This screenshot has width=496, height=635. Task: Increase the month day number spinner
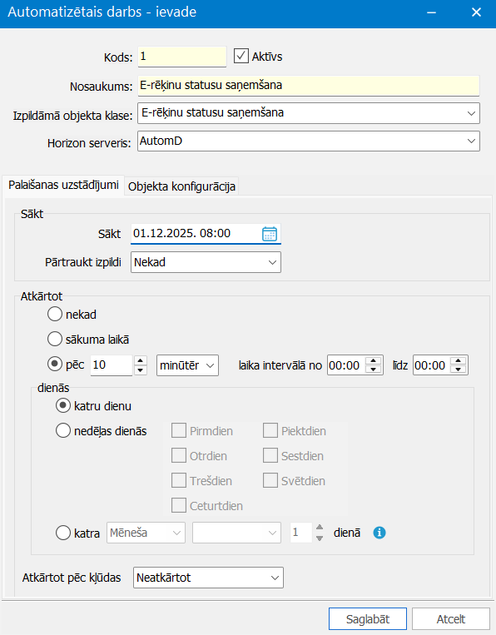click(x=319, y=527)
